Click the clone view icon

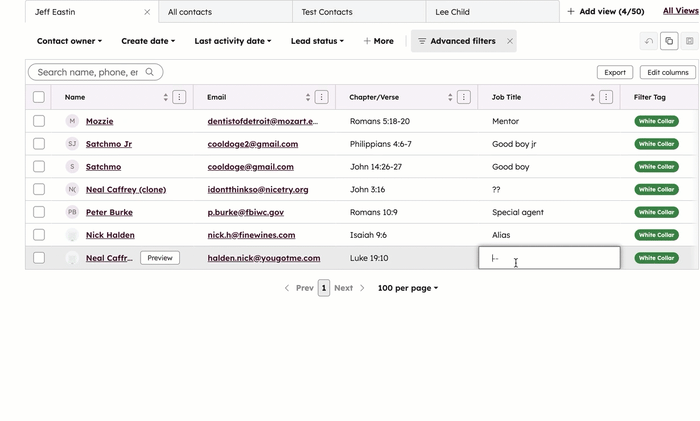coord(669,41)
